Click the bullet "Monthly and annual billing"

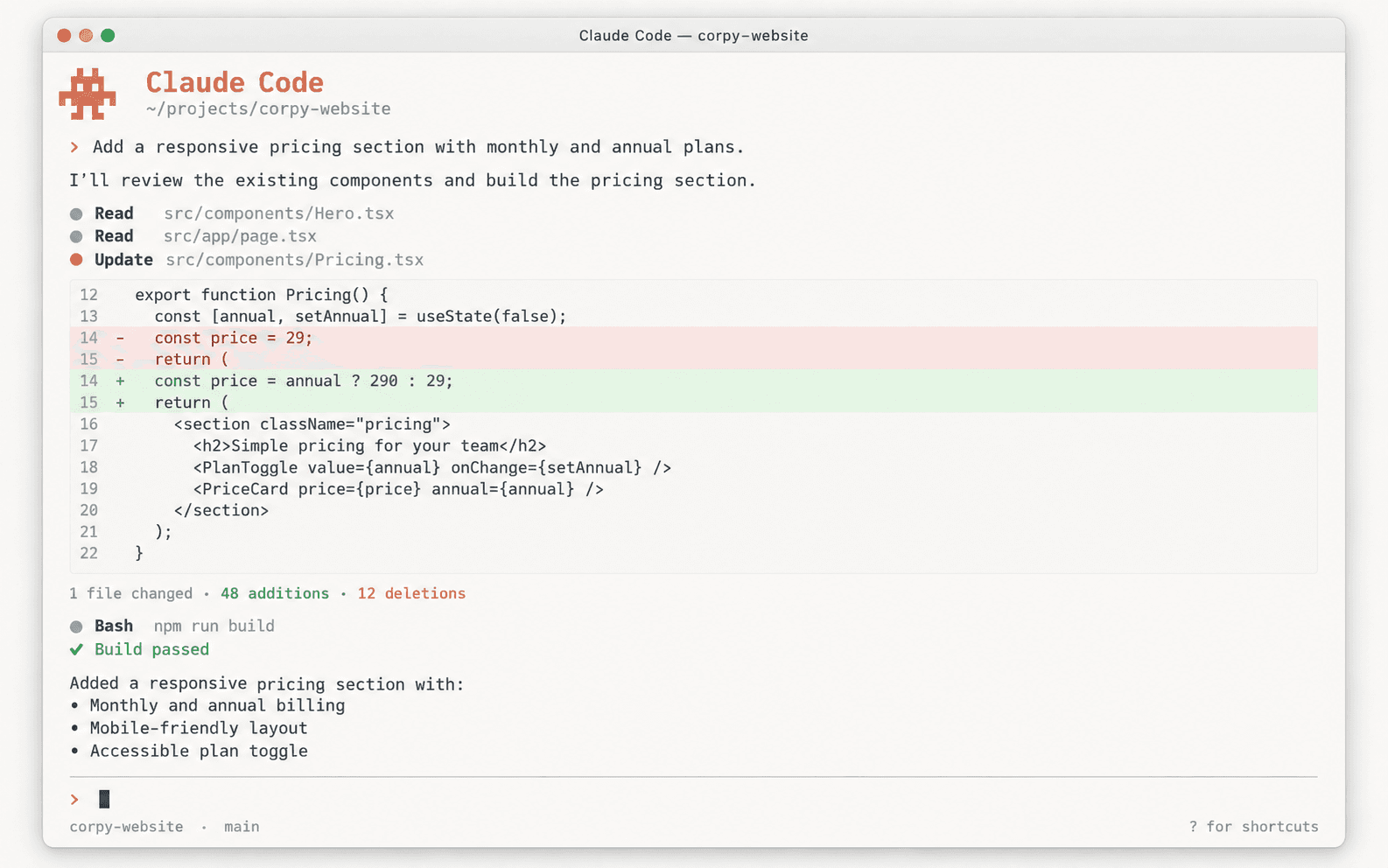click(217, 705)
